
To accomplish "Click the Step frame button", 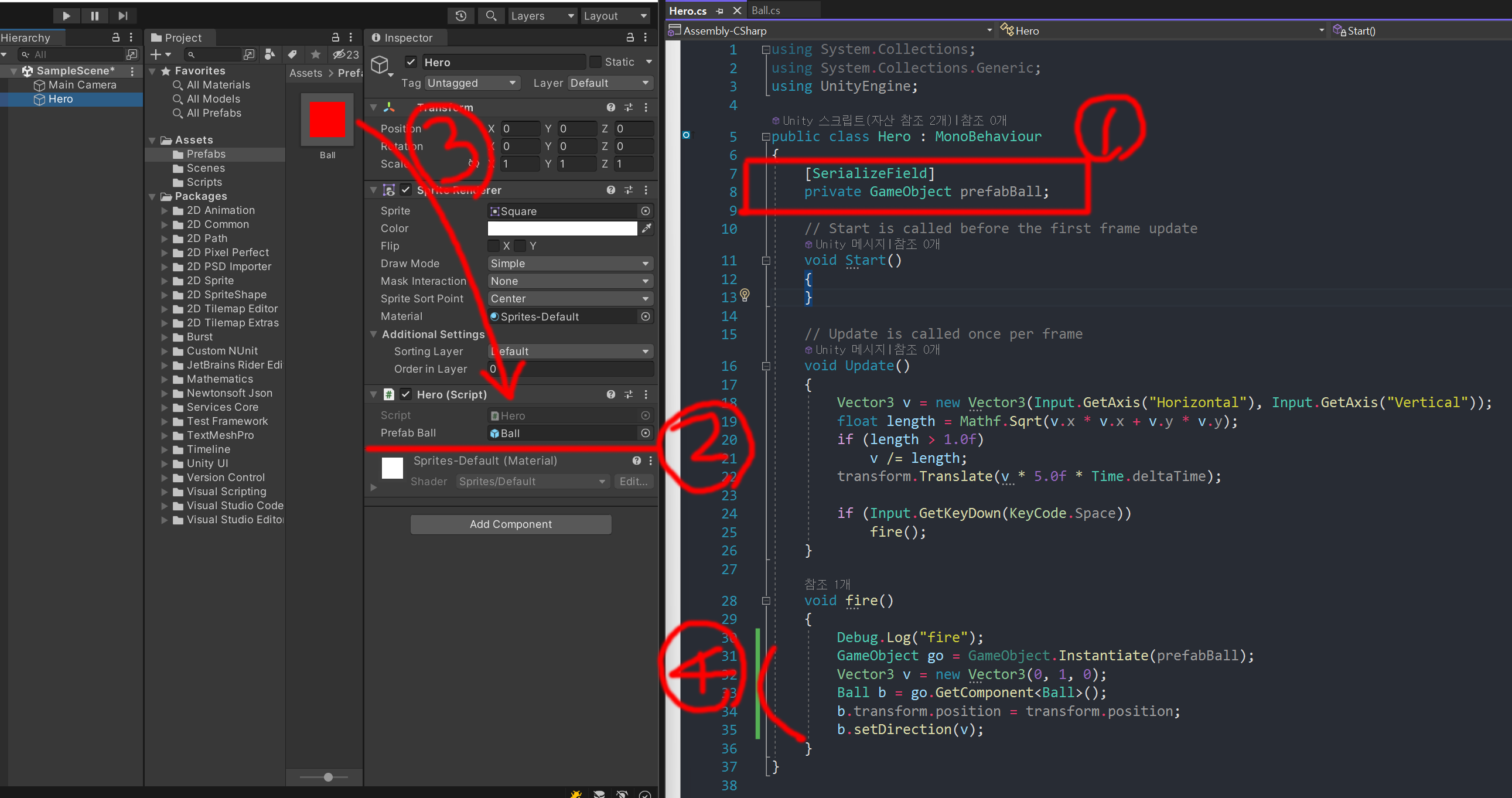I will (x=122, y=16).
